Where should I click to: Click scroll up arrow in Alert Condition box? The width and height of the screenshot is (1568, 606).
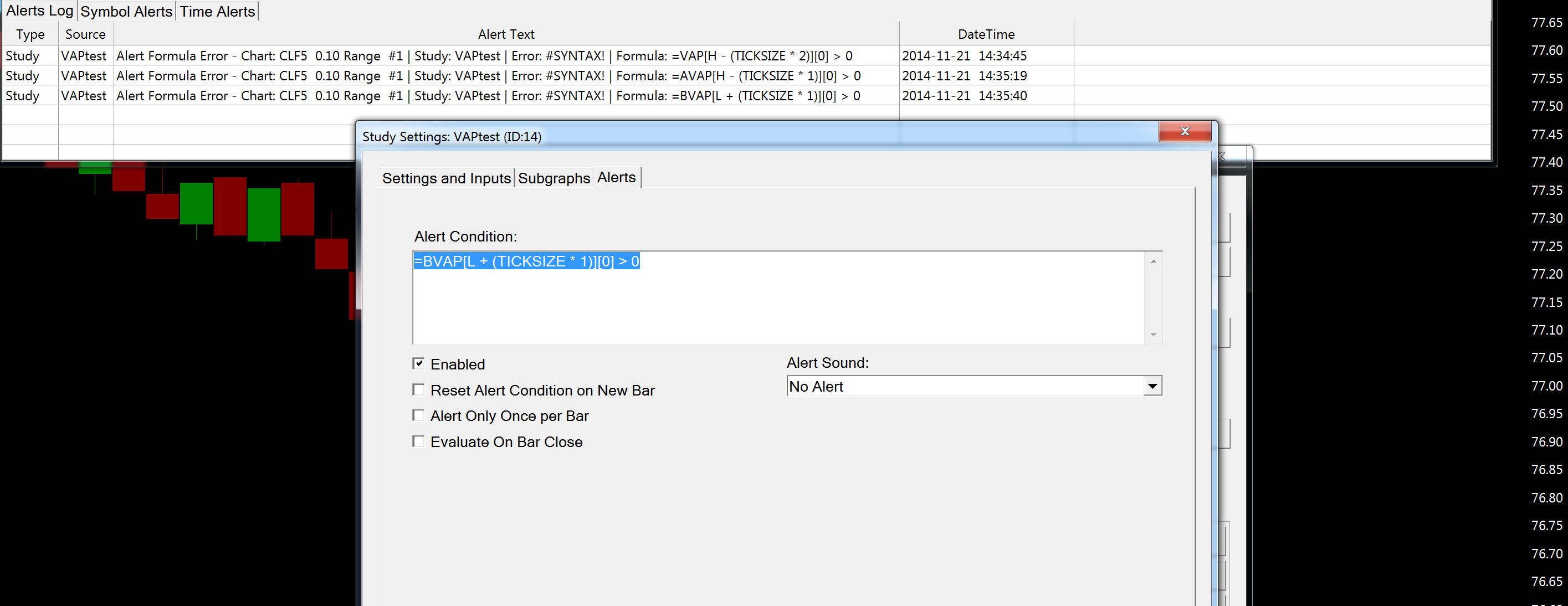[1153, 261]
